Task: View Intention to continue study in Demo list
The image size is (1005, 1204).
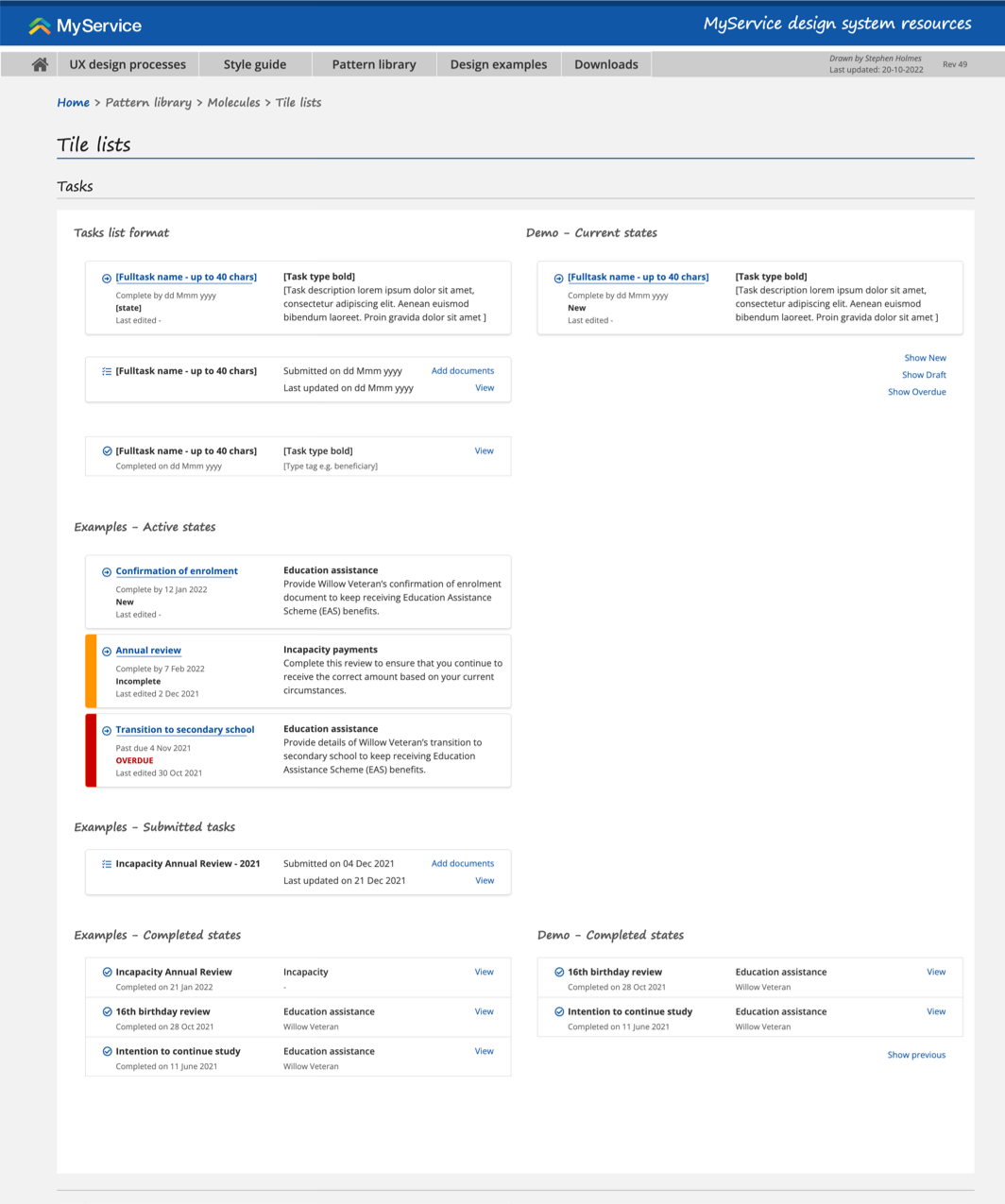Action: click(x=936, y=1011)
